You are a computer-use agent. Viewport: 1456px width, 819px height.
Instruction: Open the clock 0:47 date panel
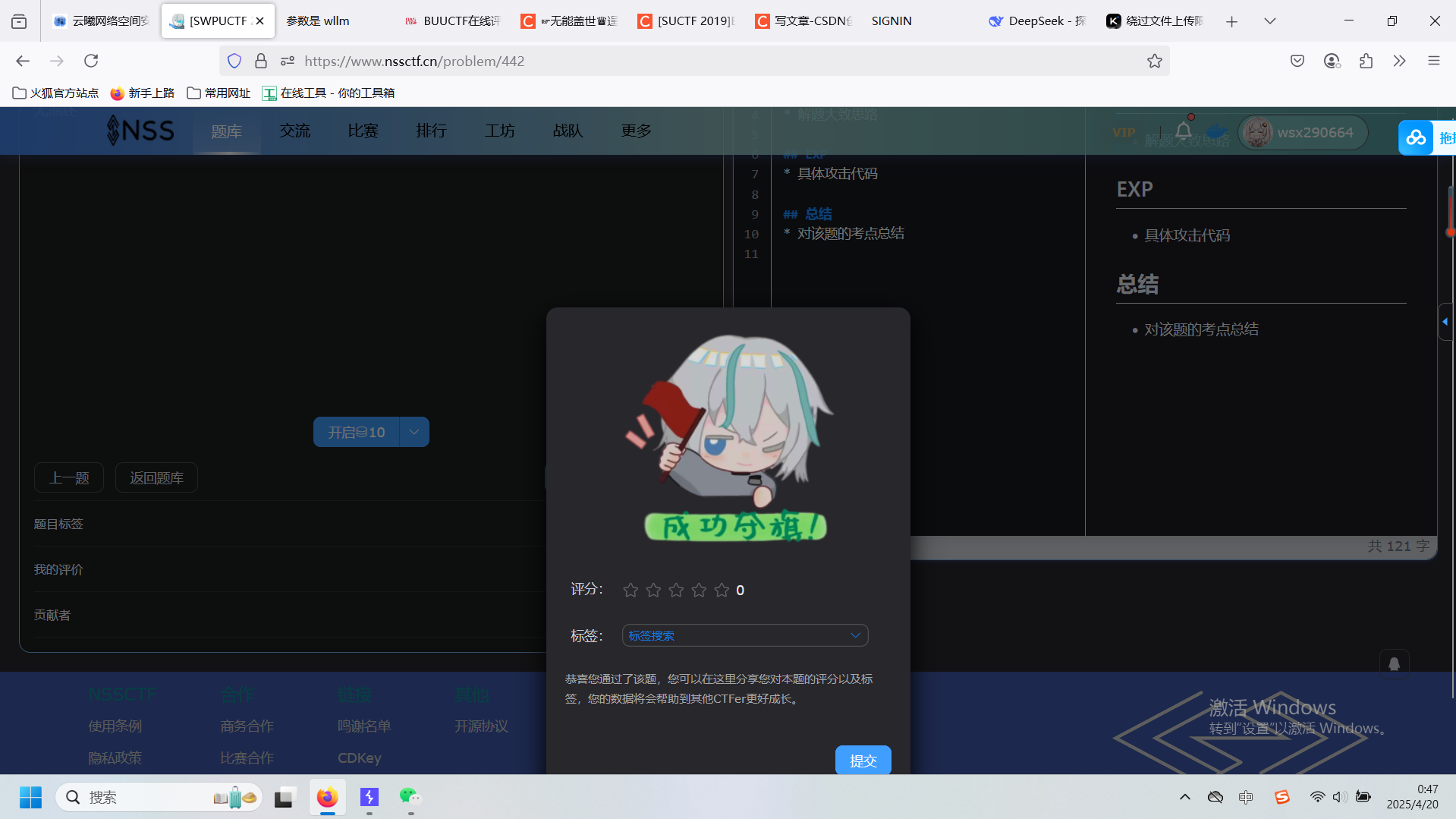(1412, 797)
